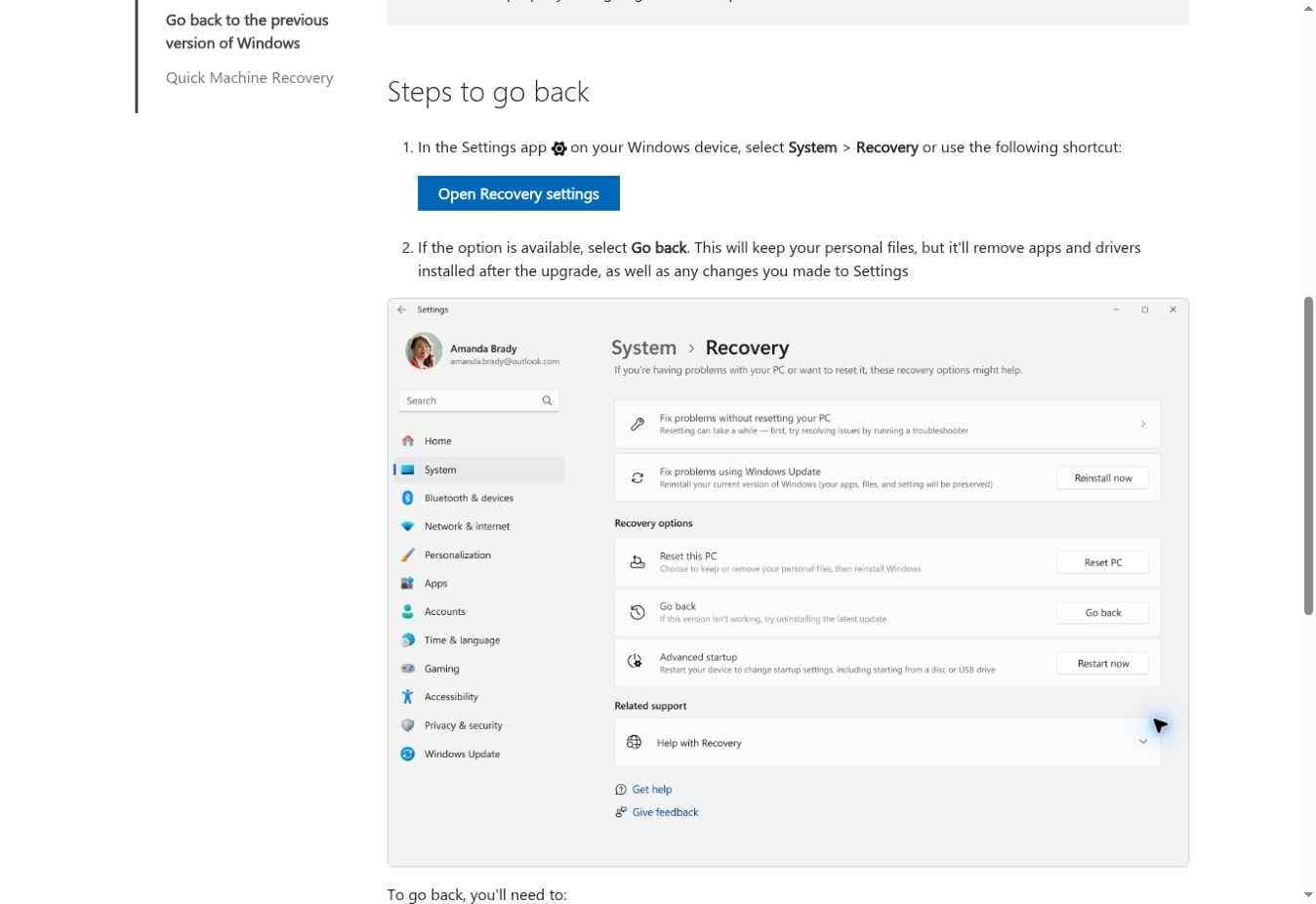Select Gaming menu label
1316x904 pixels.
[x=441, y=669]
